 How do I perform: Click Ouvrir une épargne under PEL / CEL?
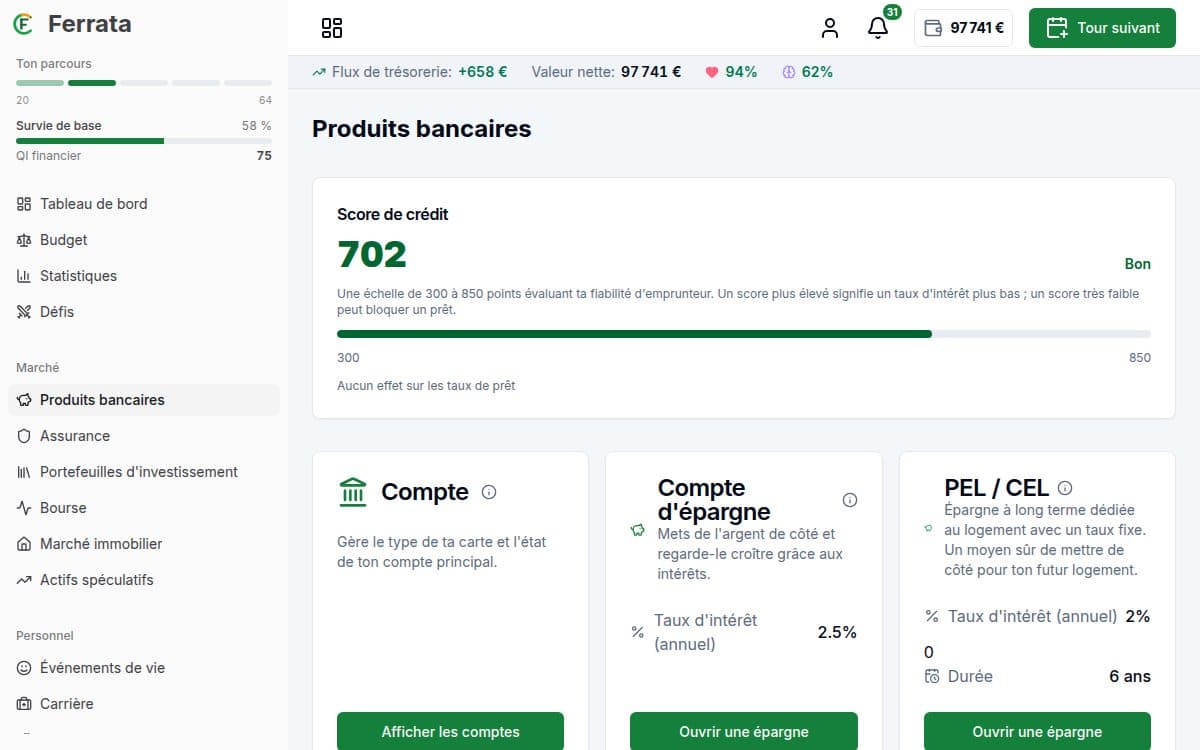pos(1037,731)
